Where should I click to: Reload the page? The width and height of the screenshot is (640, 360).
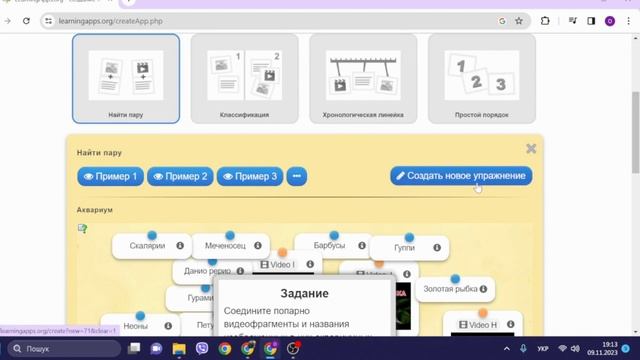26,21
